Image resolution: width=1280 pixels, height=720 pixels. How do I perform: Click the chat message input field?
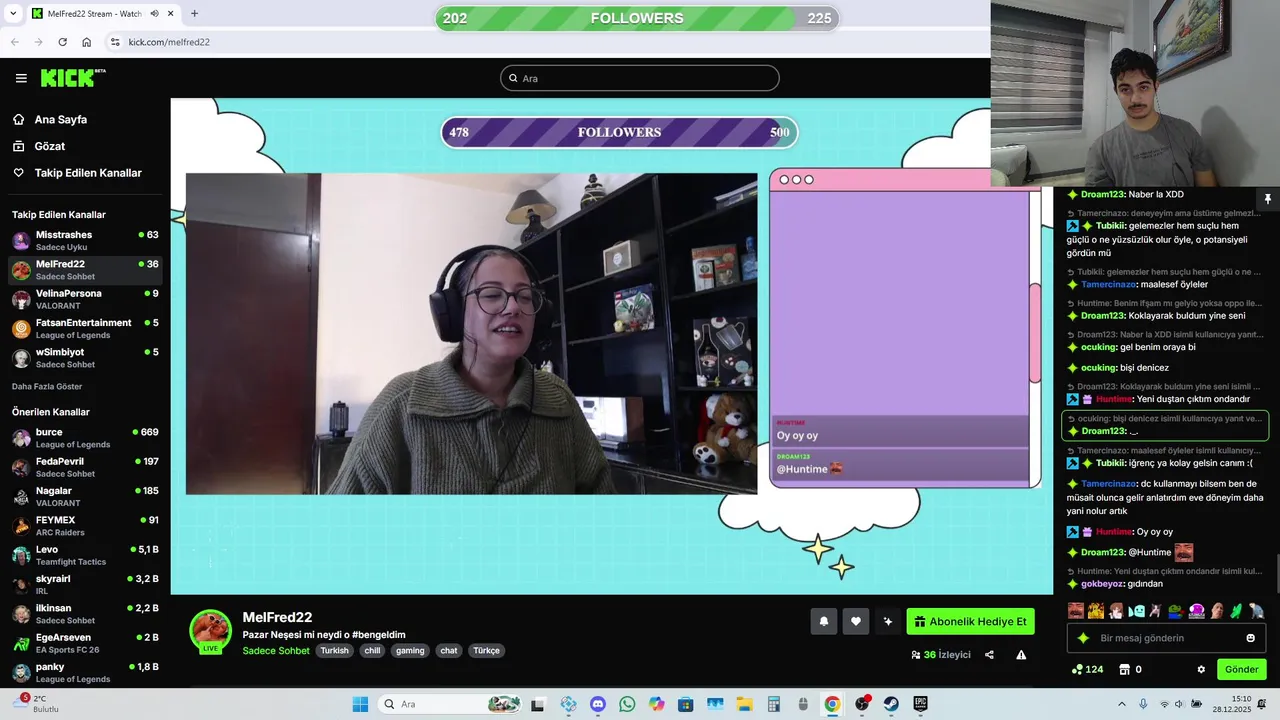pyautogui.click(x=1165, y=638)
